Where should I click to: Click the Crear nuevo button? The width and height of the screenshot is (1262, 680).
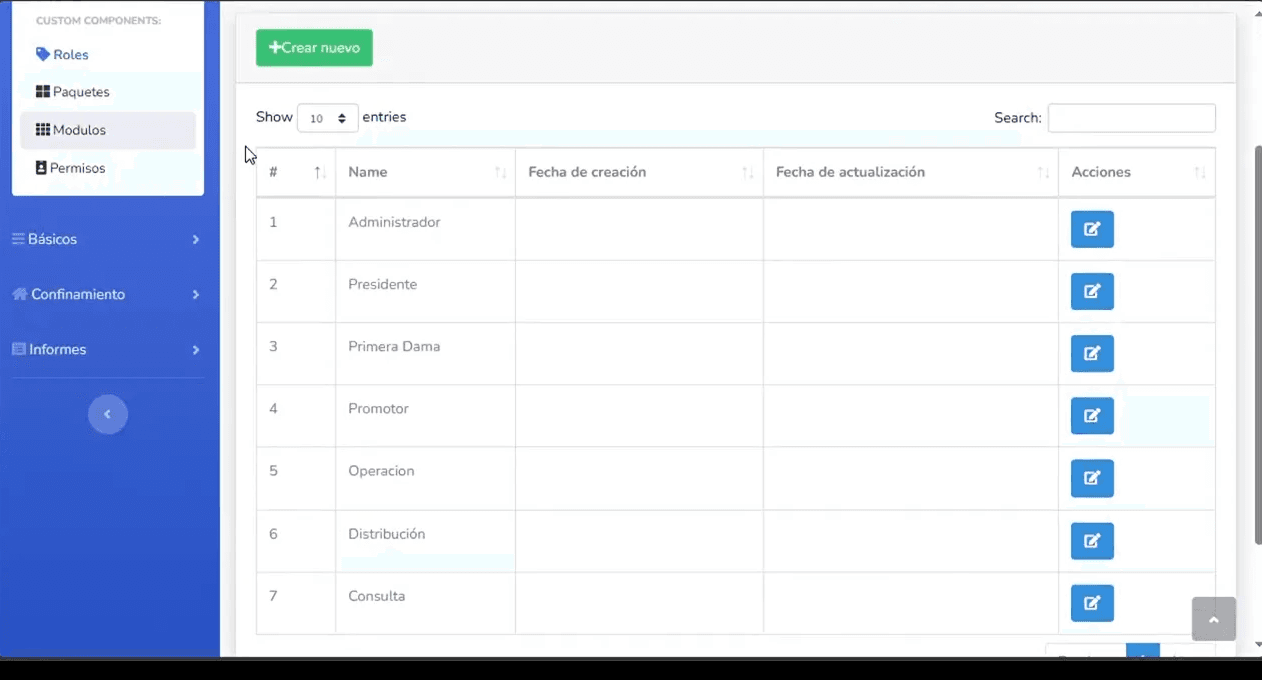click(314, 48)
